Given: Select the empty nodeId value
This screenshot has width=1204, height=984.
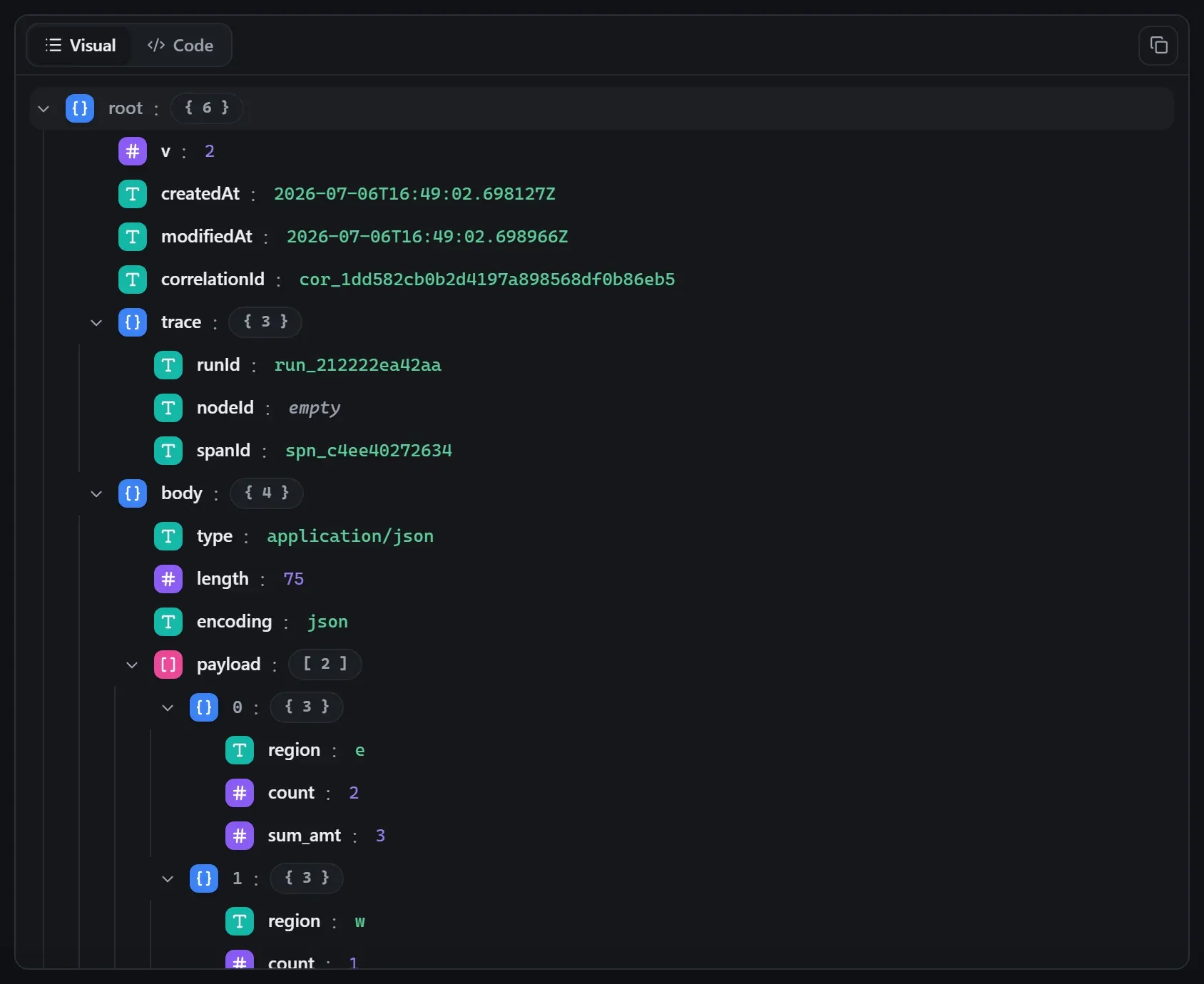Looking at the screenshot, I should click(315, 408).
